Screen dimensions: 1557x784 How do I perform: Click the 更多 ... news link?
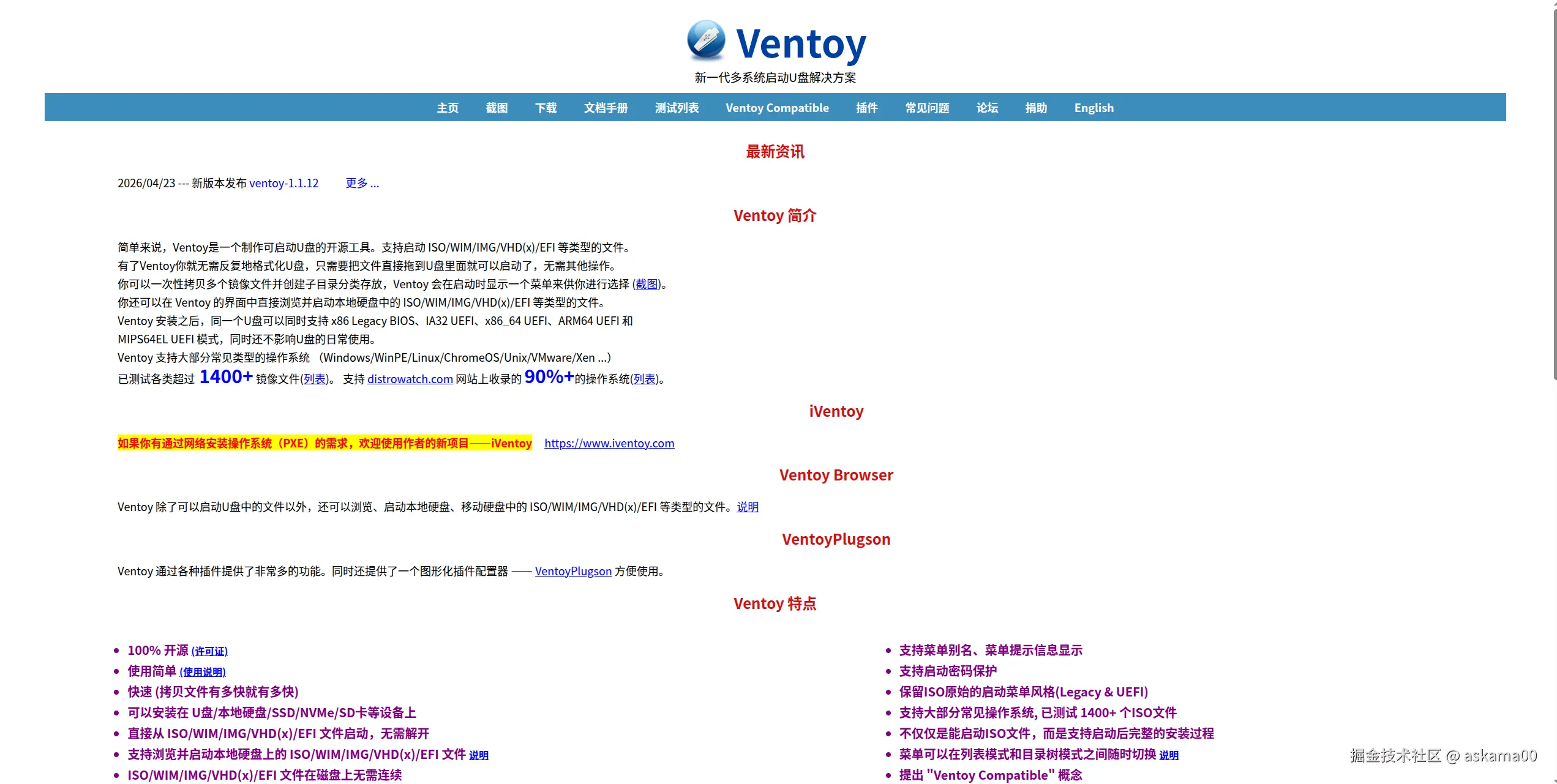362,183
